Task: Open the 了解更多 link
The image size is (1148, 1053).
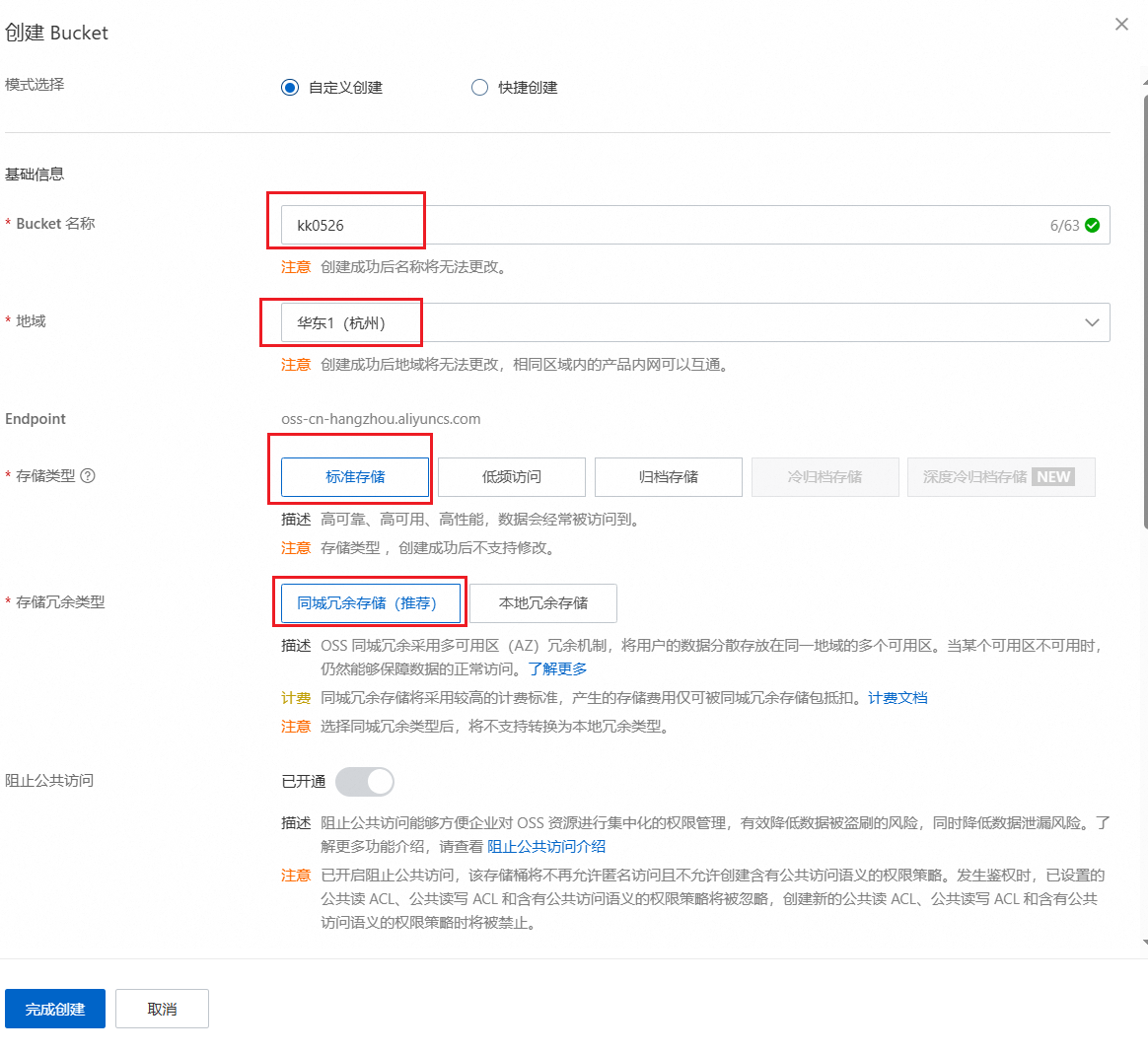Action: tap(557, 668)
